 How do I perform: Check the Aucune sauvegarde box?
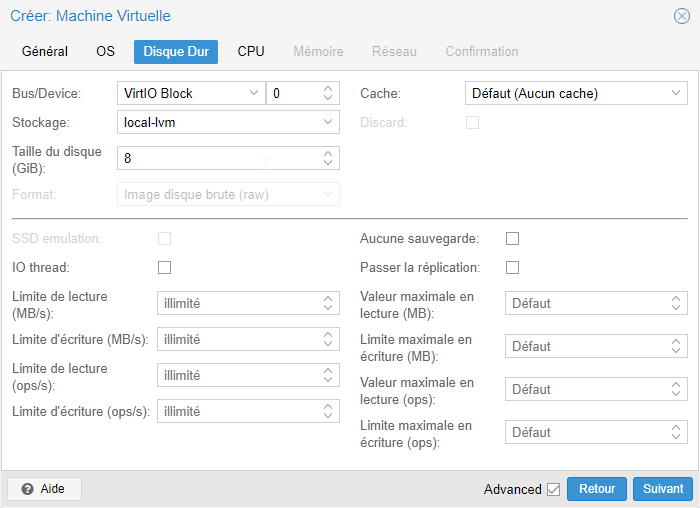[512, 238]
